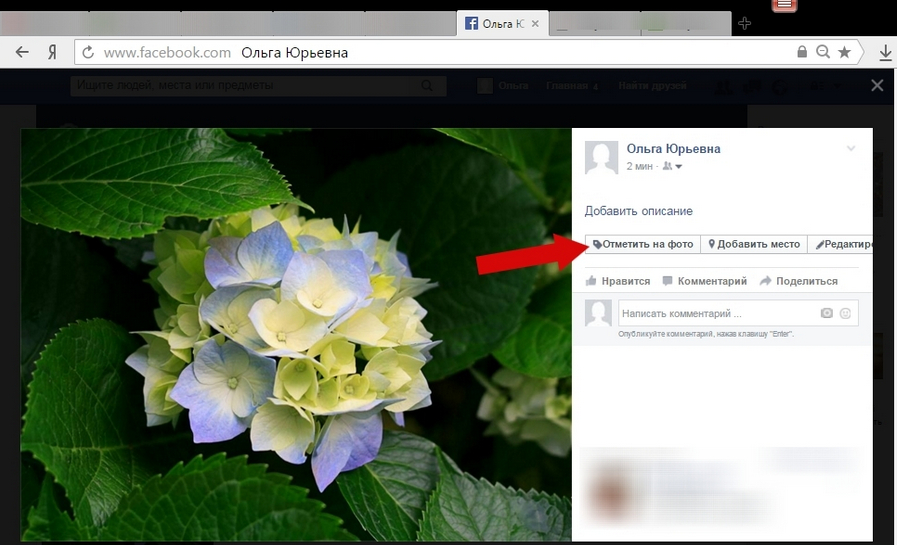Image resolution: width=897 pixels, height=545 pixels.
Task: Share the photo via Поделиться
Action: [799, 281]
